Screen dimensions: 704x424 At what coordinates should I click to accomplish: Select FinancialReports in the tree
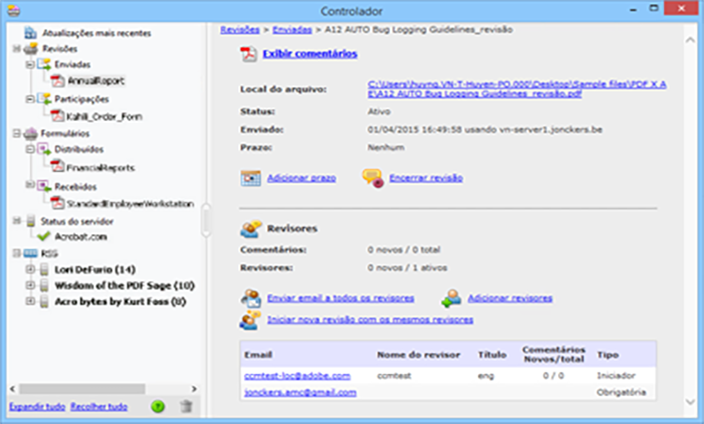point(101,168)
